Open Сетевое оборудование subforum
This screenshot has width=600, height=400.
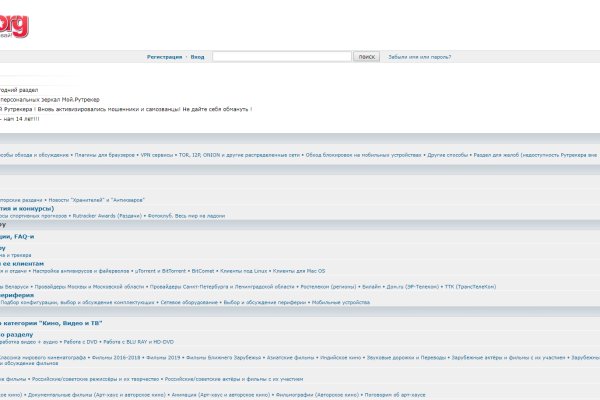pos(187,302)
